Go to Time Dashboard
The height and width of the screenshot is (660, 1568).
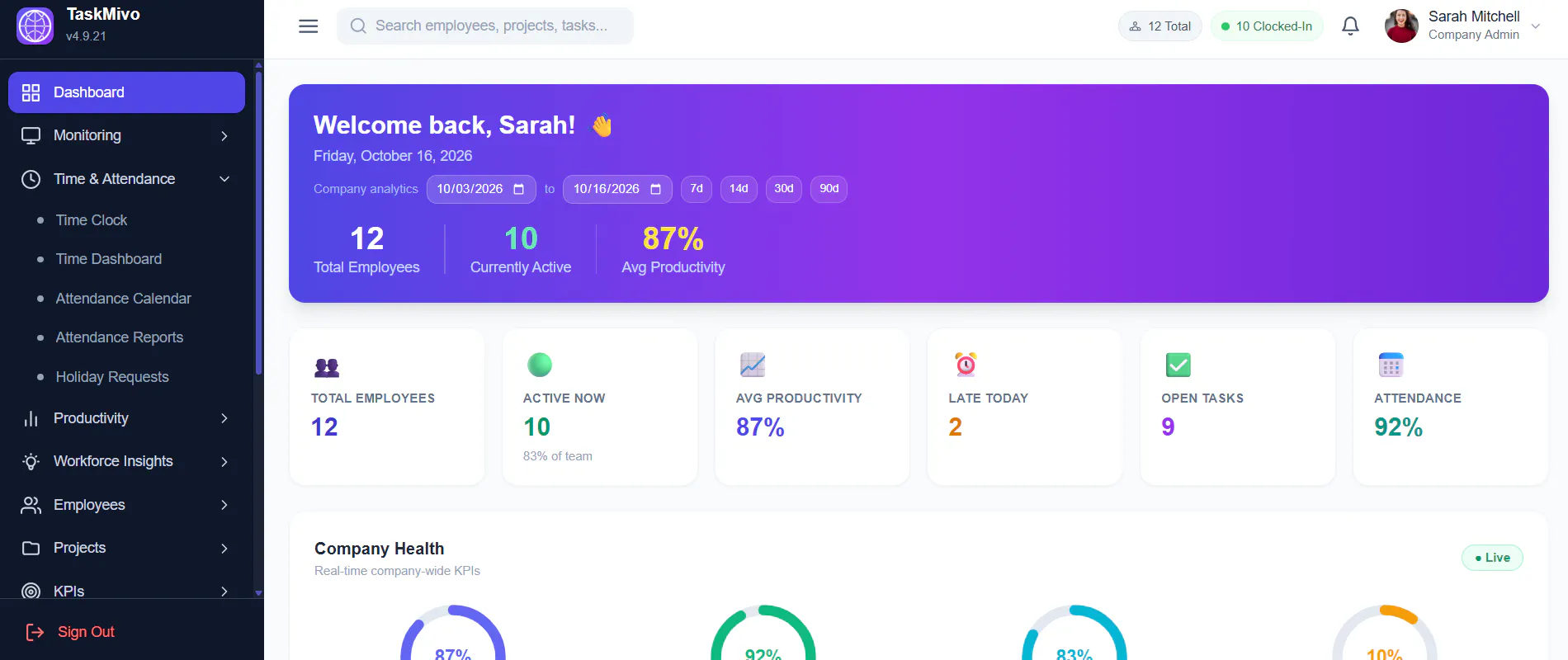(109, 259)
